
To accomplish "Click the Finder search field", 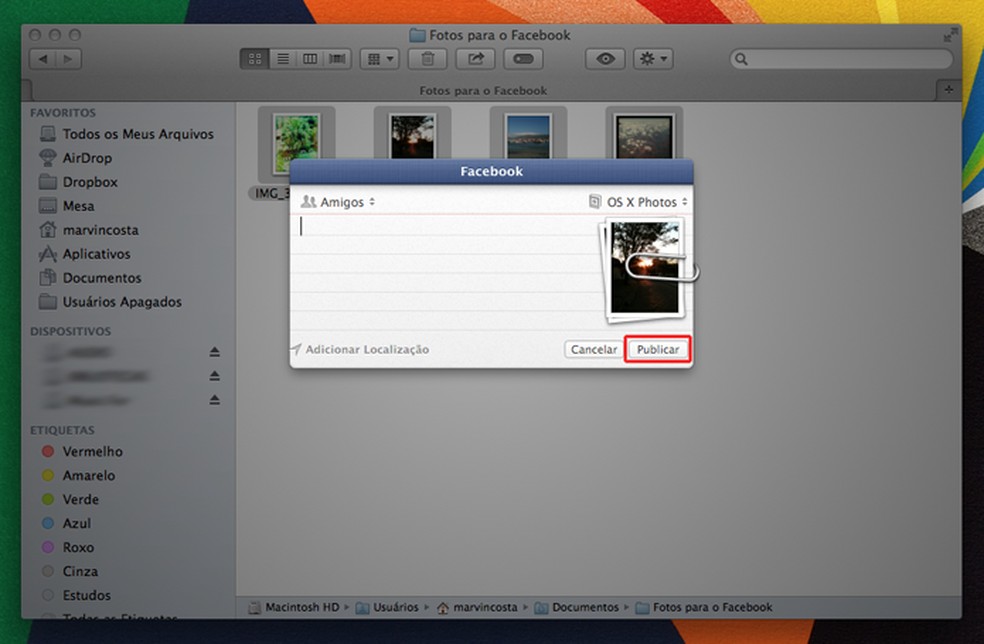I will click(x=841, y=59).
